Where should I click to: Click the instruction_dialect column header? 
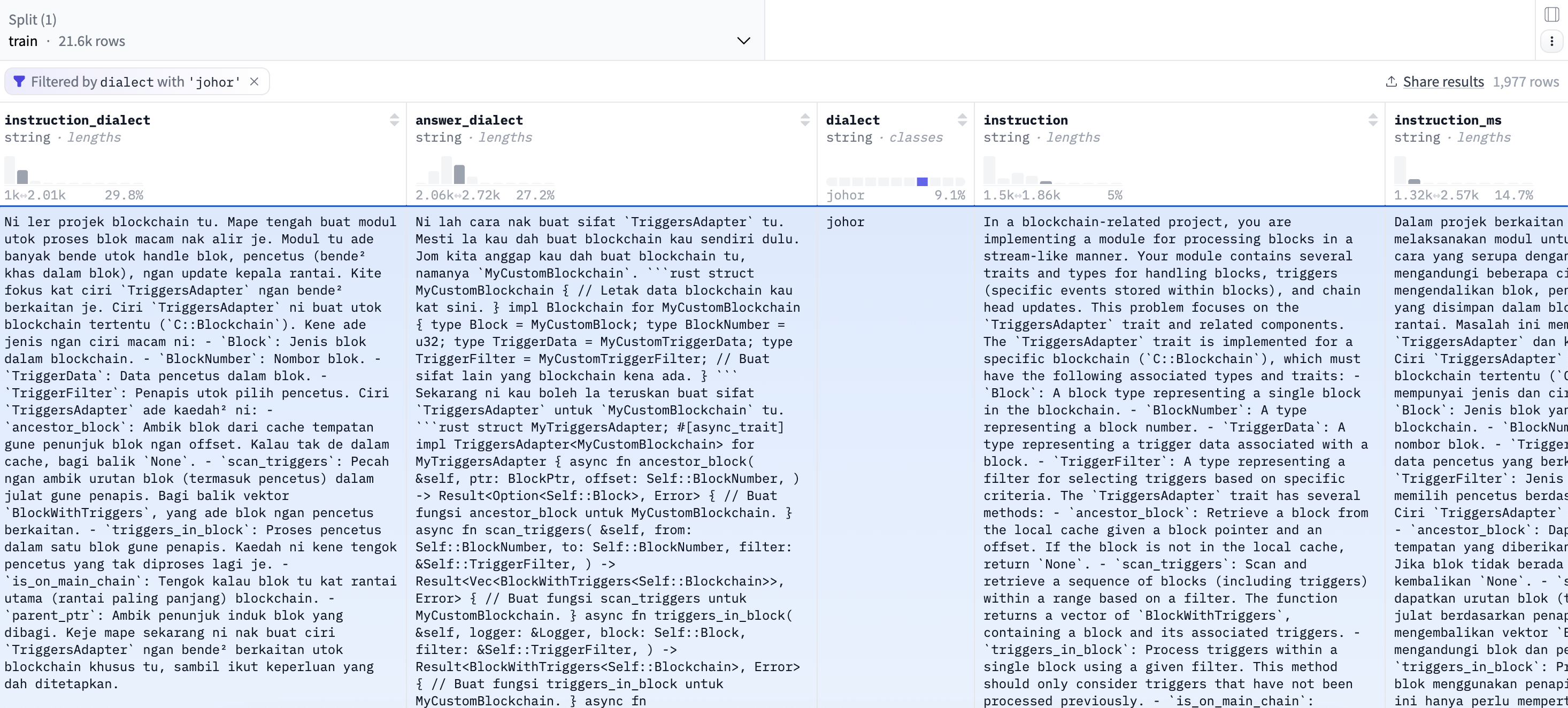click(78, 120)
